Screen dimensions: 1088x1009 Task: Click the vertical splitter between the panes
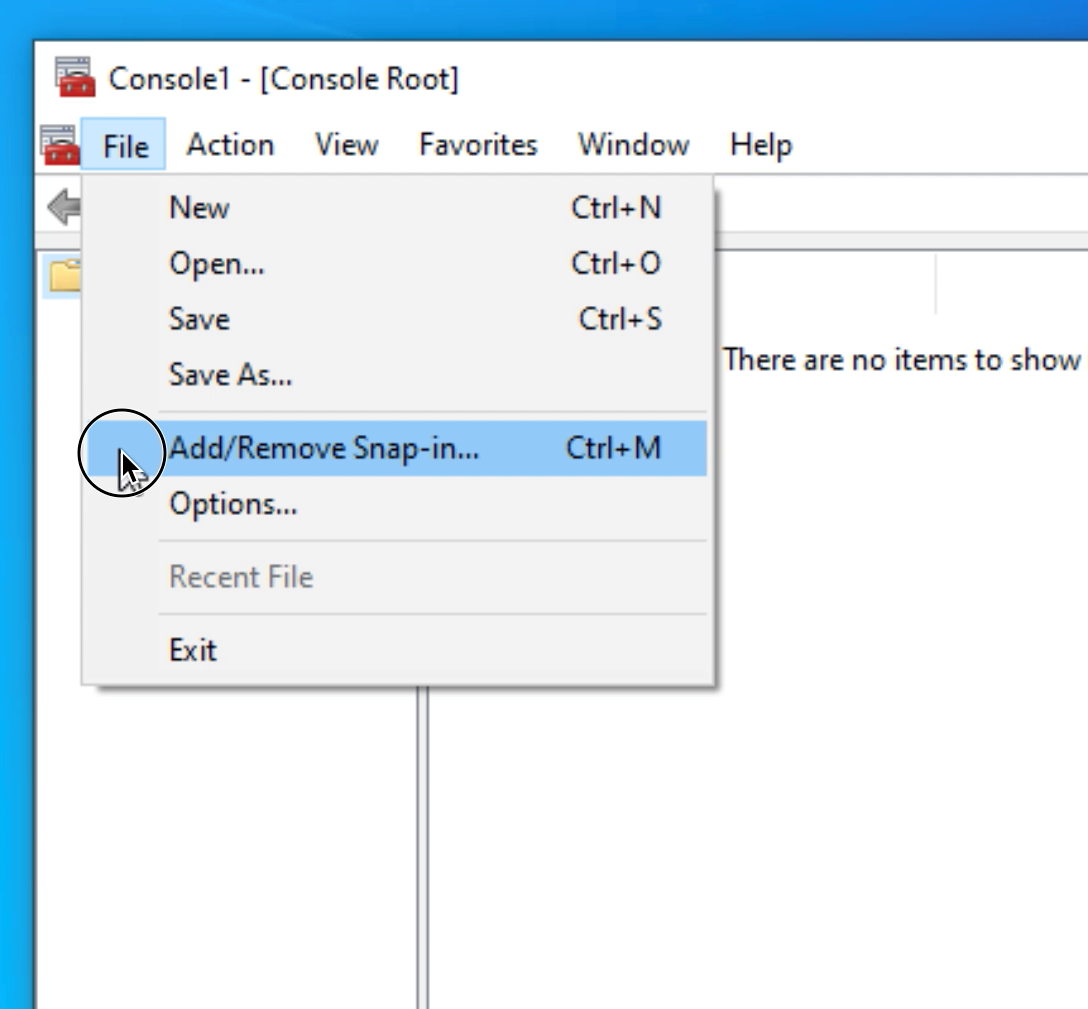(422, 850)
